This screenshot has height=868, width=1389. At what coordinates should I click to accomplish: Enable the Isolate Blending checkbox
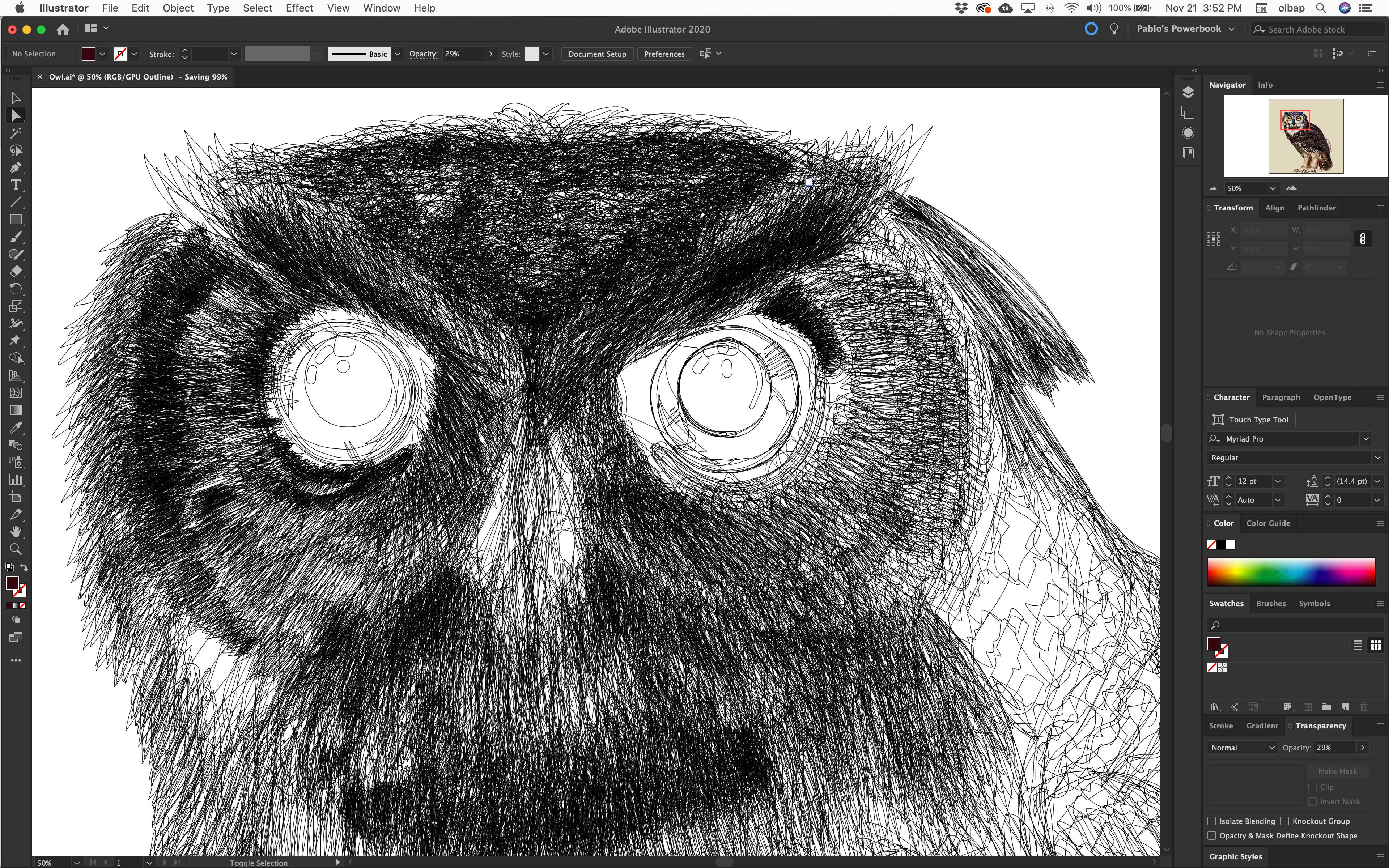[1212, 821]
